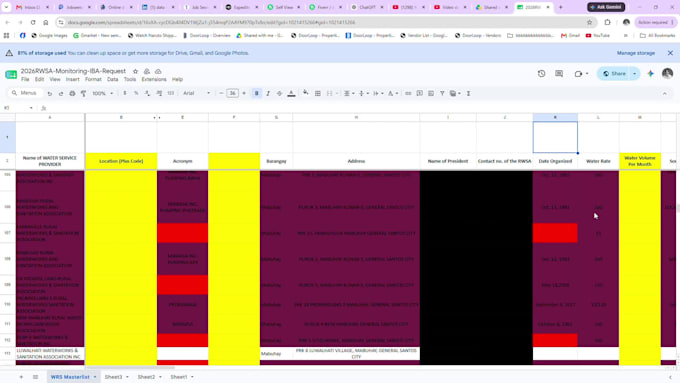Decrease font size minus button
Screen dimensions: 680x383
point(221,93)
